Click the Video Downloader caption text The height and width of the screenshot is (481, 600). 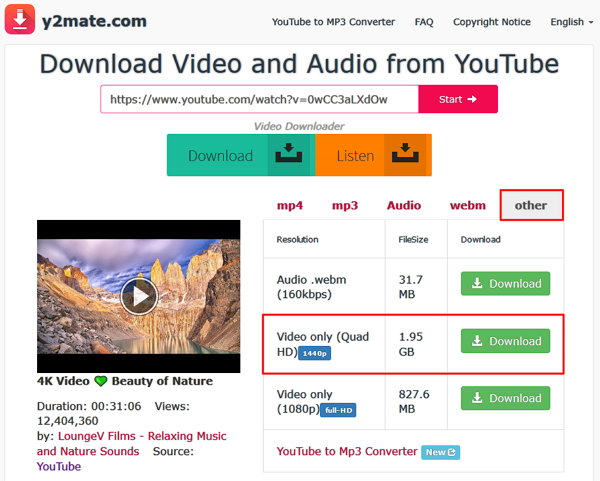click(x=299, y=126)
